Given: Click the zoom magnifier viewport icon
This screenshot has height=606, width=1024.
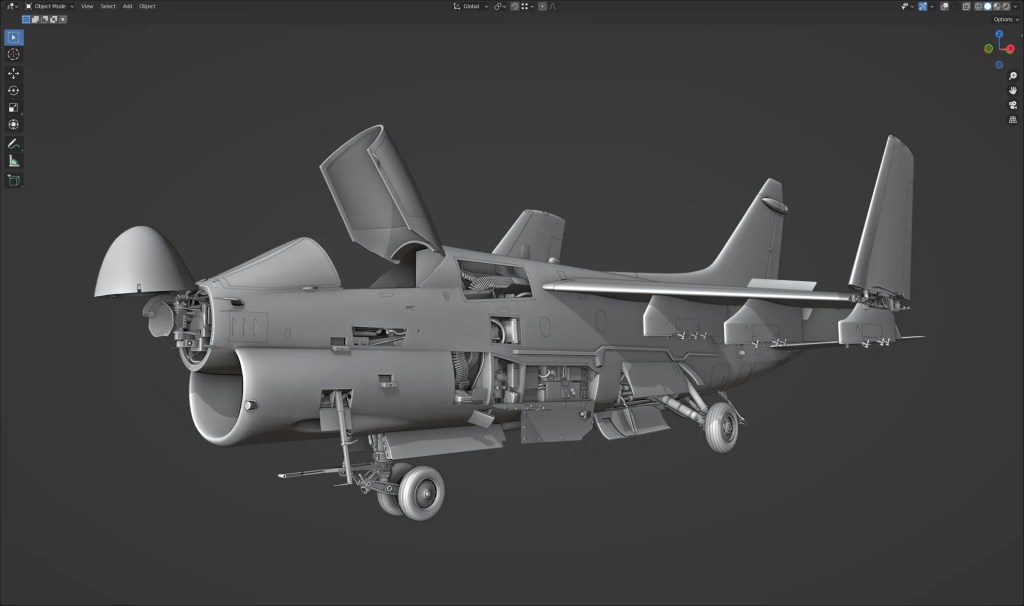Looking at the screenshot, I should 1013,76.
